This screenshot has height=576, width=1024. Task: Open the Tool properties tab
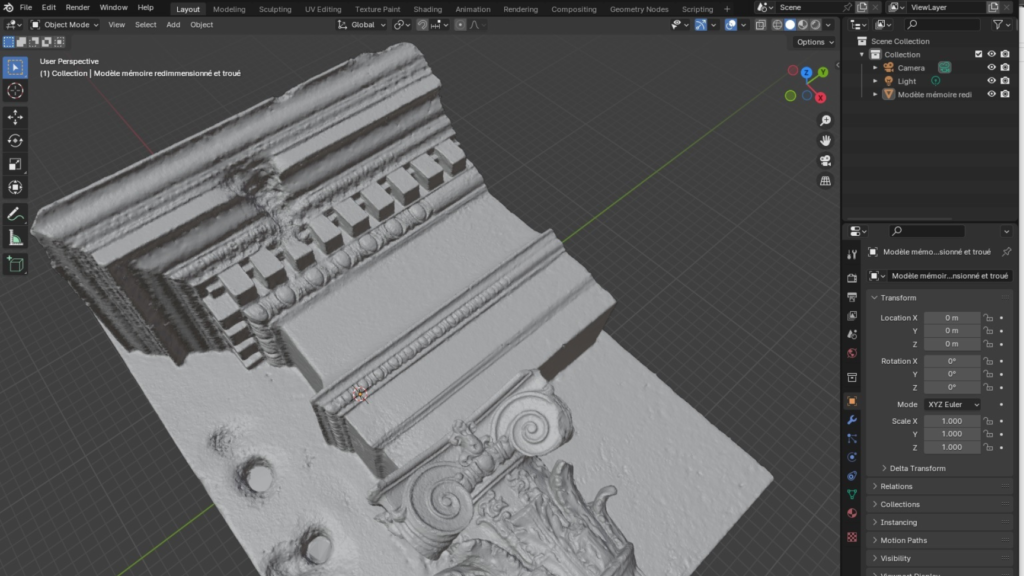click(852, 254)
